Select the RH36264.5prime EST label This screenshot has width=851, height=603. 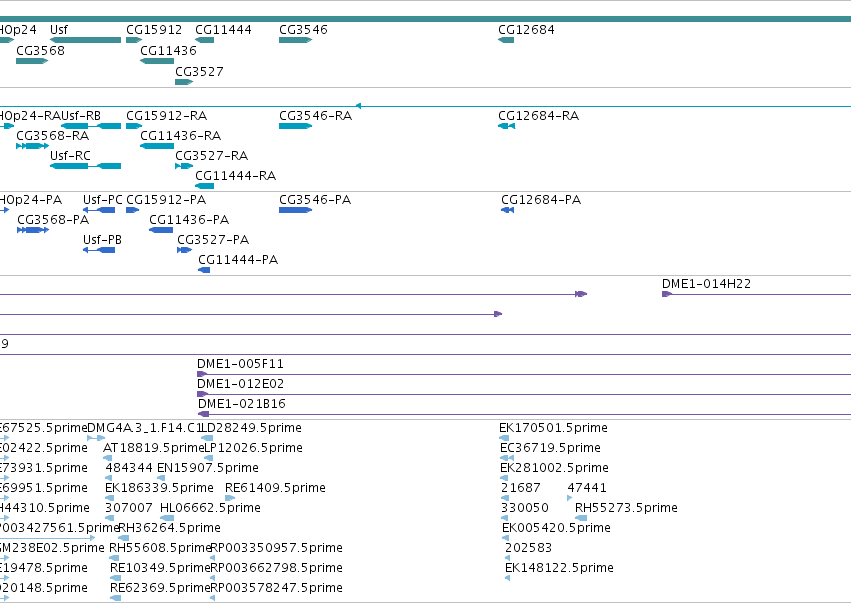click(x=169, y=528)
